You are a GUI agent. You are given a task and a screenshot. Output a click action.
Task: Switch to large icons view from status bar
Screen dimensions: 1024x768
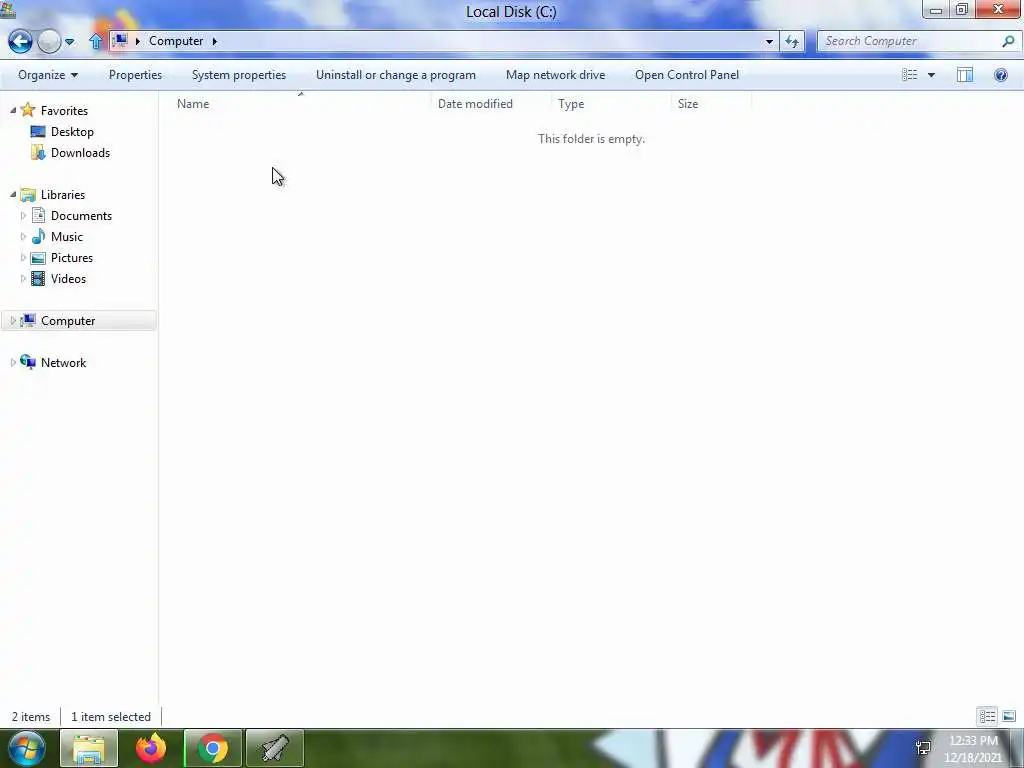(1009, 716)
